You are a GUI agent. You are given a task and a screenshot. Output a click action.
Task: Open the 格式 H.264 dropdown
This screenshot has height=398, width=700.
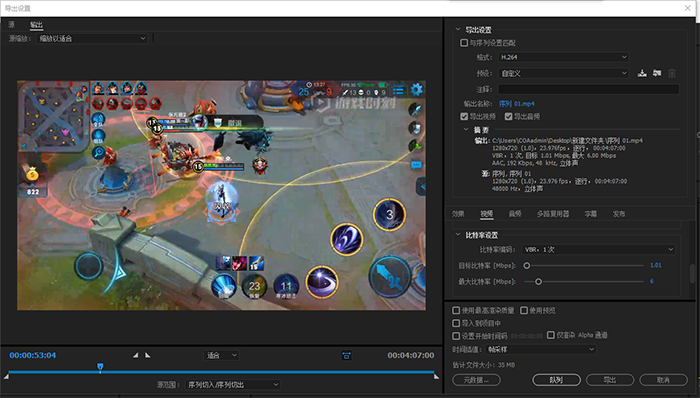pos(563,57)
